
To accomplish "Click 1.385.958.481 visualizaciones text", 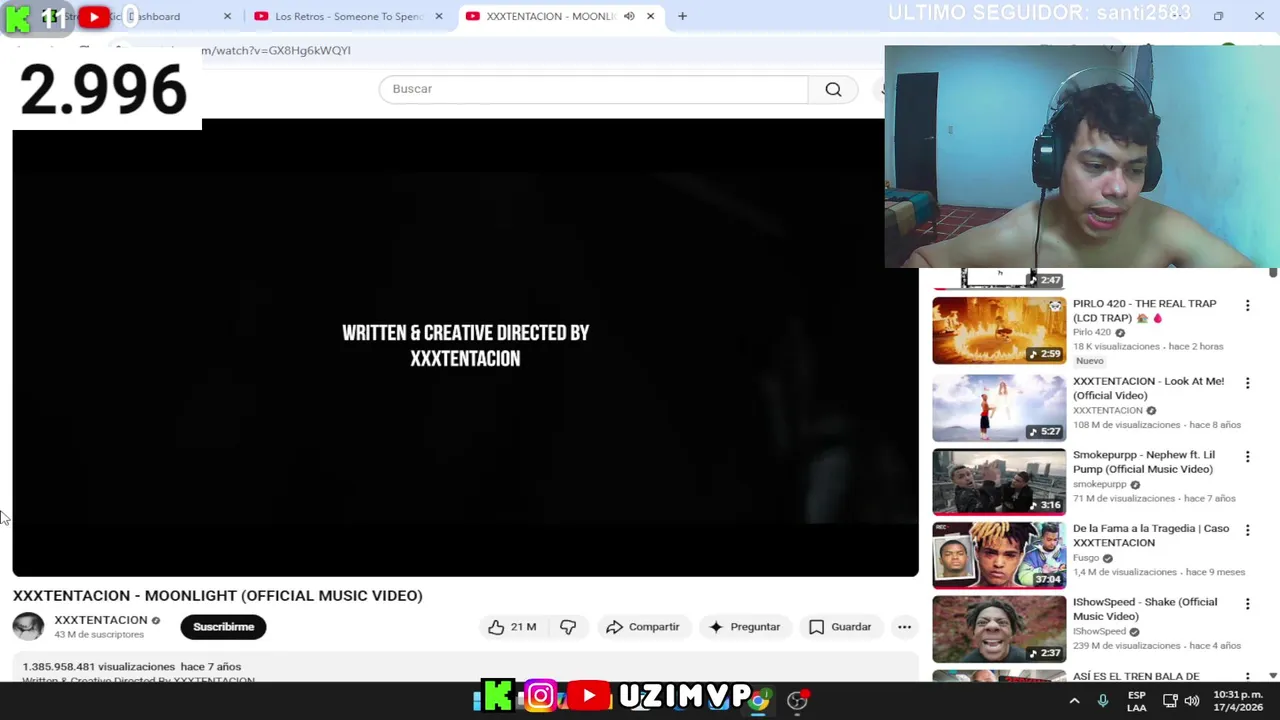I will click(99, 667).
